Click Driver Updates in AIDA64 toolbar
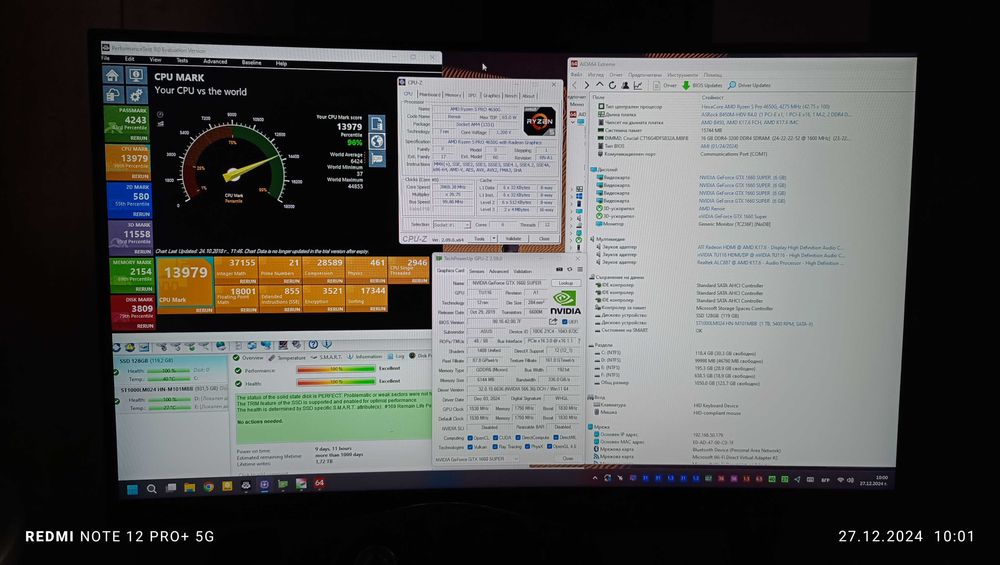The width and height of the screenshot is (1000, 565). pyautogui.click(x=749, y=85)
